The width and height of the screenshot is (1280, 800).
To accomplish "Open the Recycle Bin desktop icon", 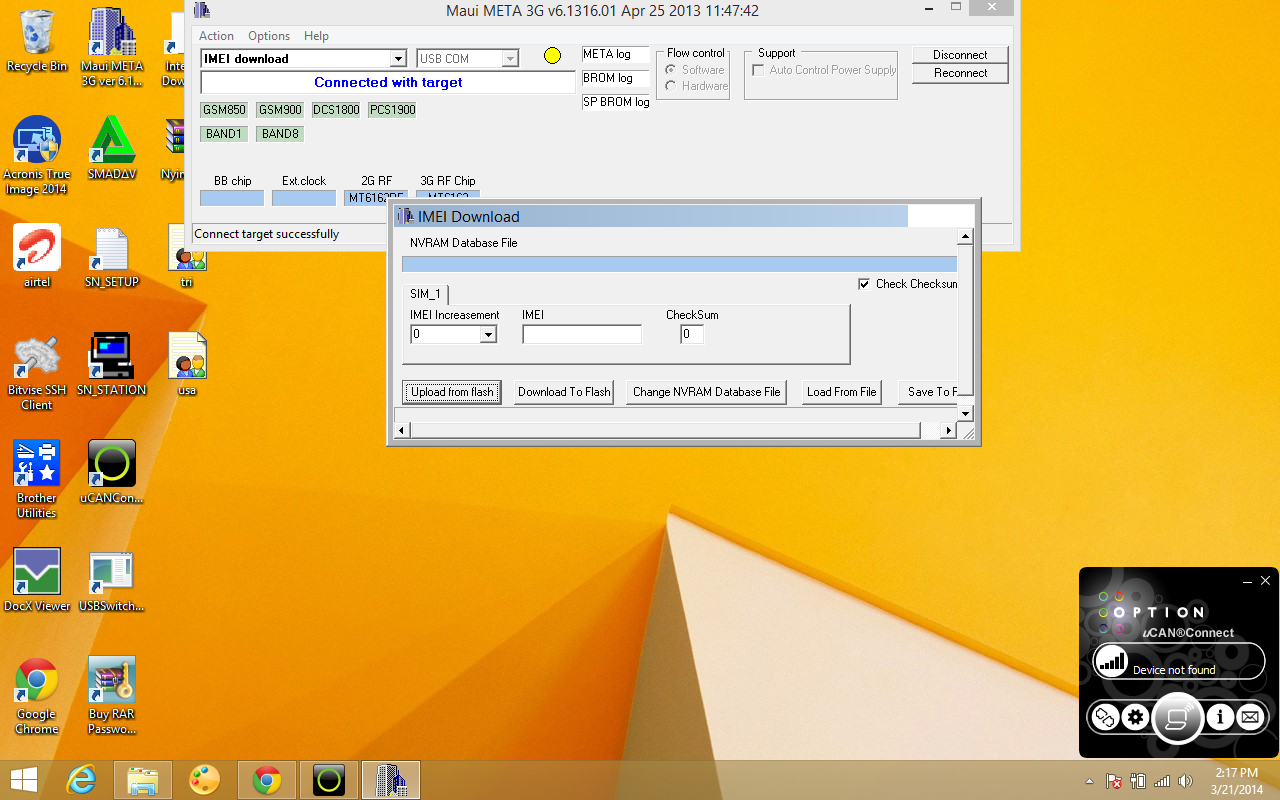I will [37, 41].
